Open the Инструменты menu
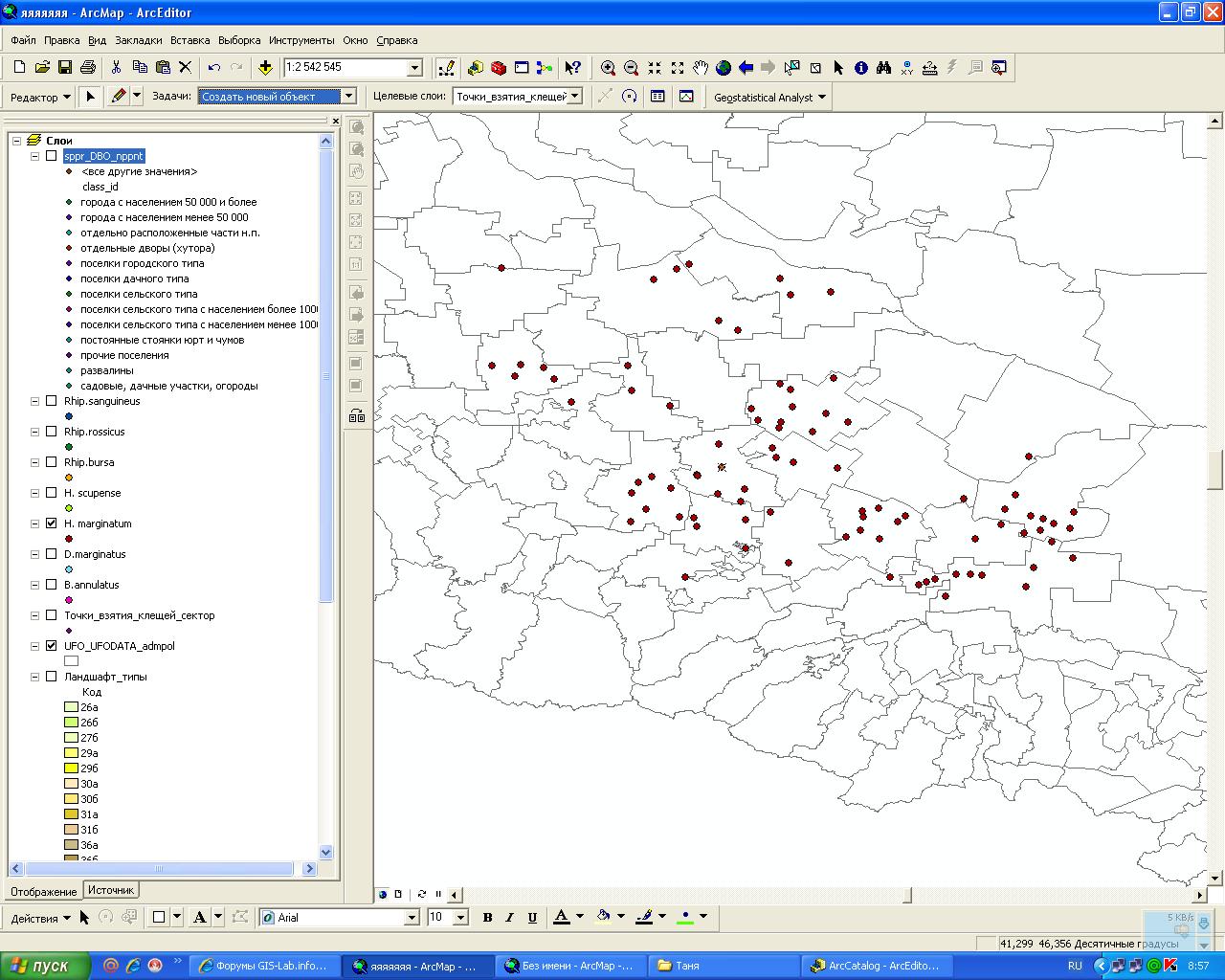The image size is (1225, 980). point(301,40)
